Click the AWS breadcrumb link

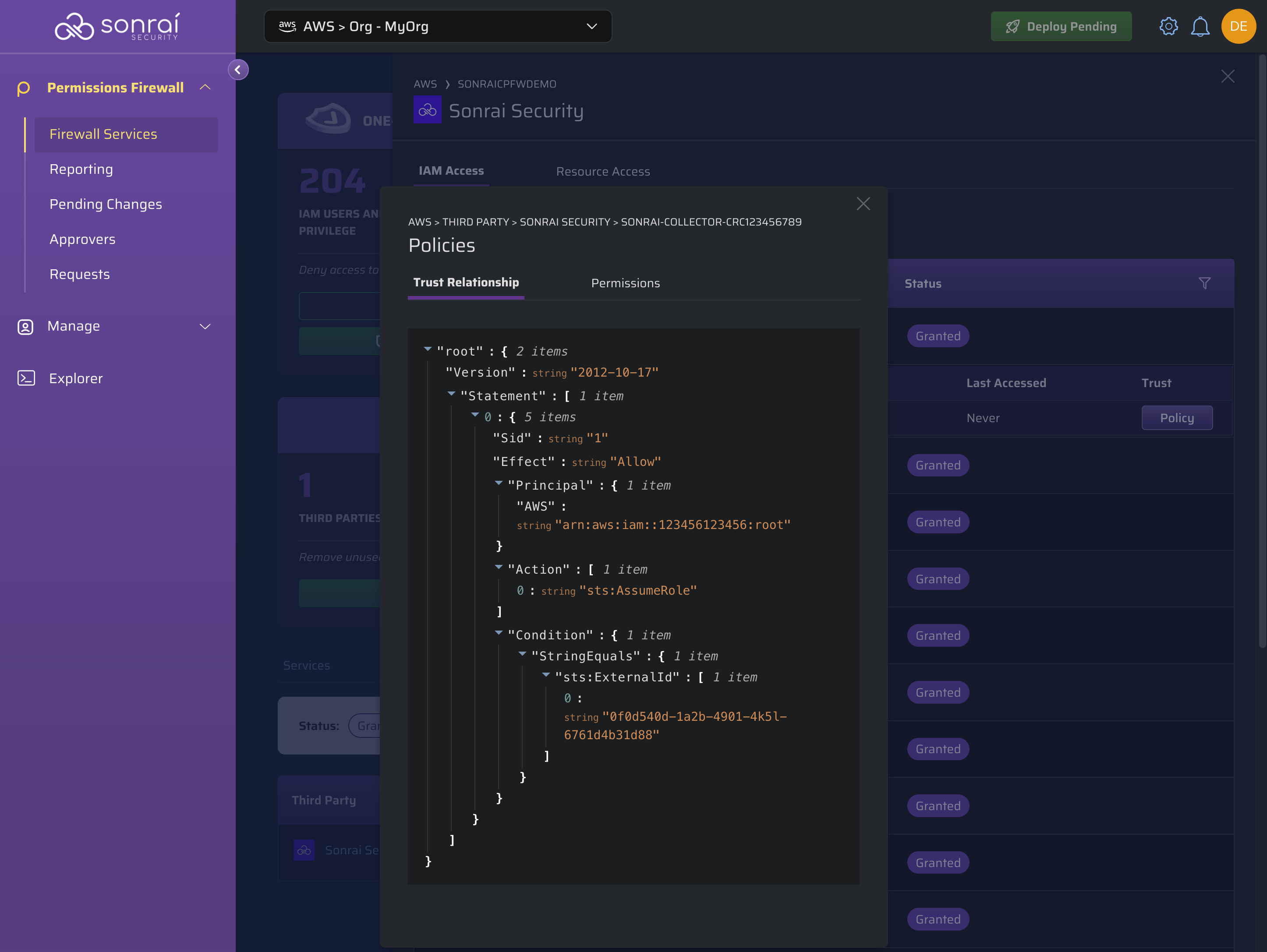tap(425, 84)
